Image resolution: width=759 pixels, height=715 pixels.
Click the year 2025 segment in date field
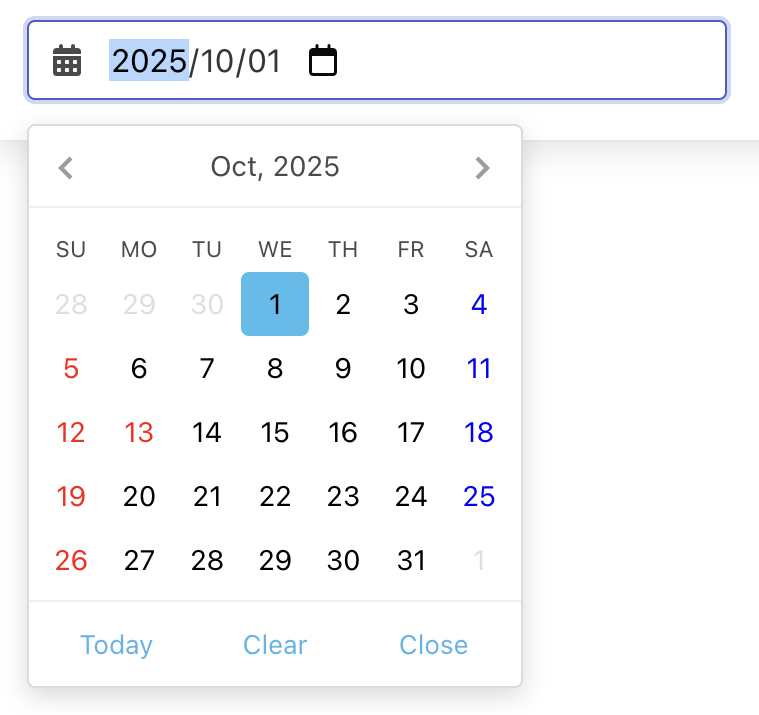click(x=149, y=61)
